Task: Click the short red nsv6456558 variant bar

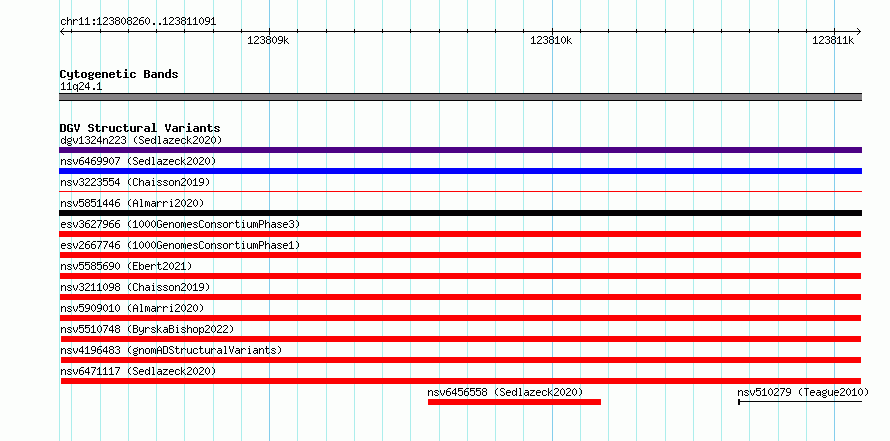Action: click(514, 402)
